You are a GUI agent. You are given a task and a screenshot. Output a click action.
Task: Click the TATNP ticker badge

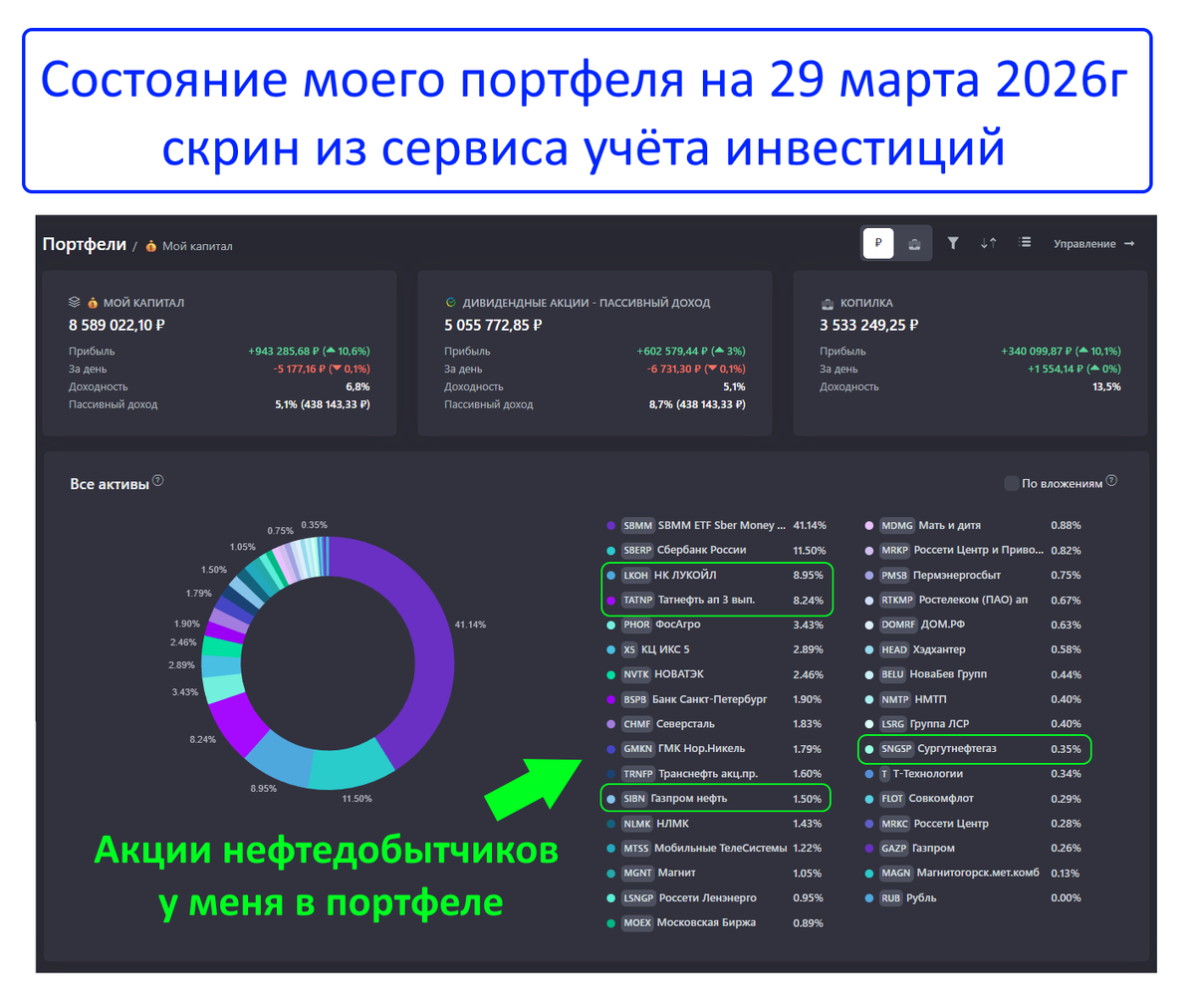(637, 601)
